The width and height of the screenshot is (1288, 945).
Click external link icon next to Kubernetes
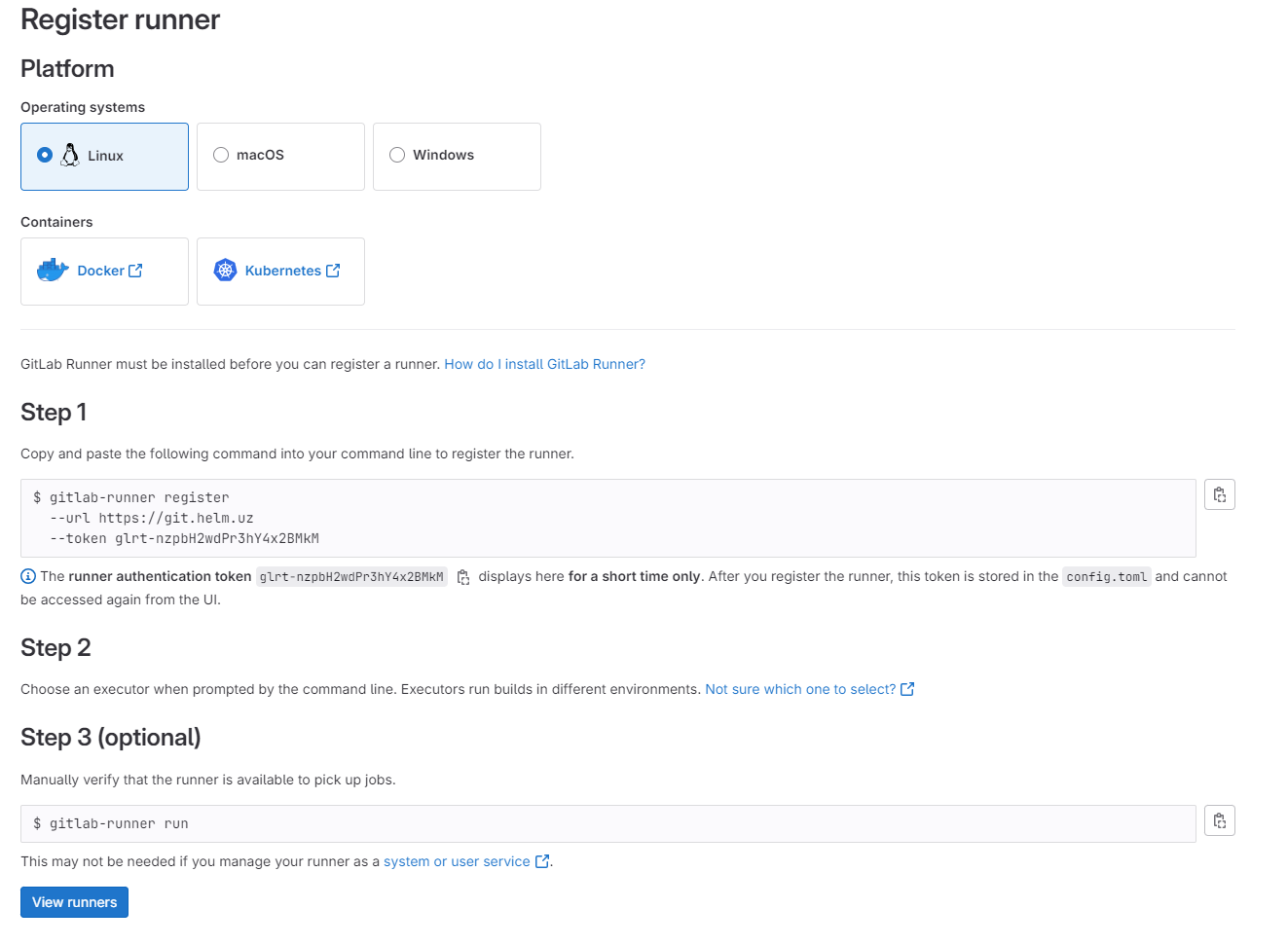click(x=333, y=271)
